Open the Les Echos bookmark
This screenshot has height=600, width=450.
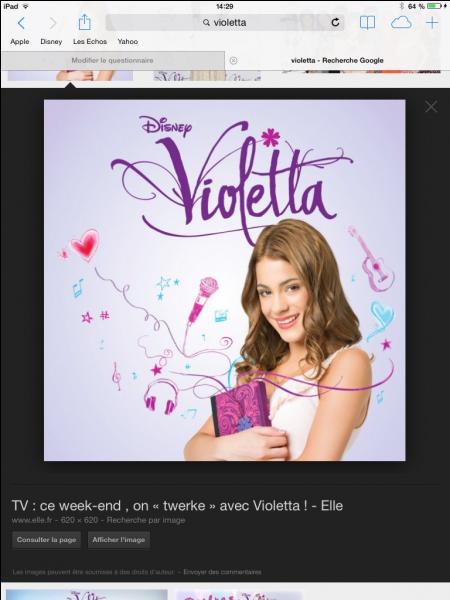click(x=90, y=41)
